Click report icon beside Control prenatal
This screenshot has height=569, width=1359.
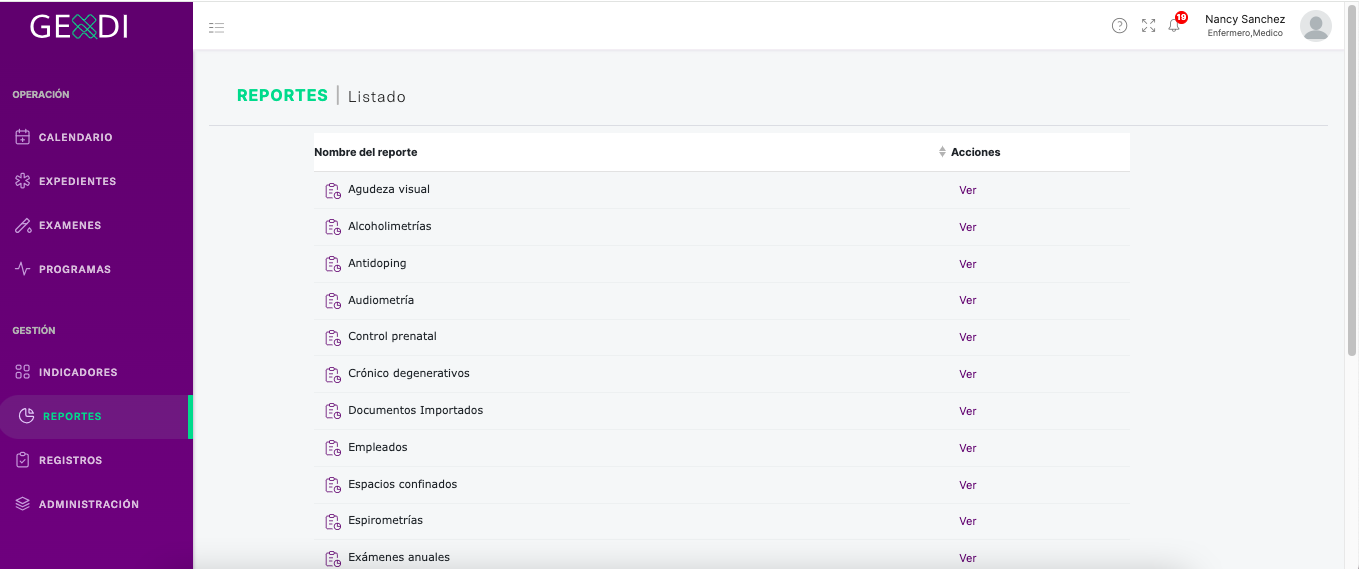click(x=333, y=338)
